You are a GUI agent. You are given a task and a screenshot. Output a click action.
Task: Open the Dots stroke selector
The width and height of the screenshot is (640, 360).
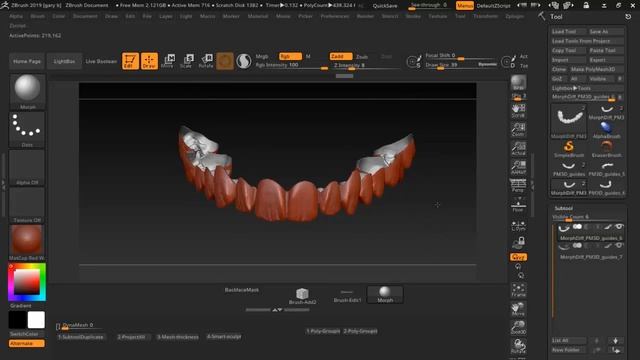click(27, 130)
